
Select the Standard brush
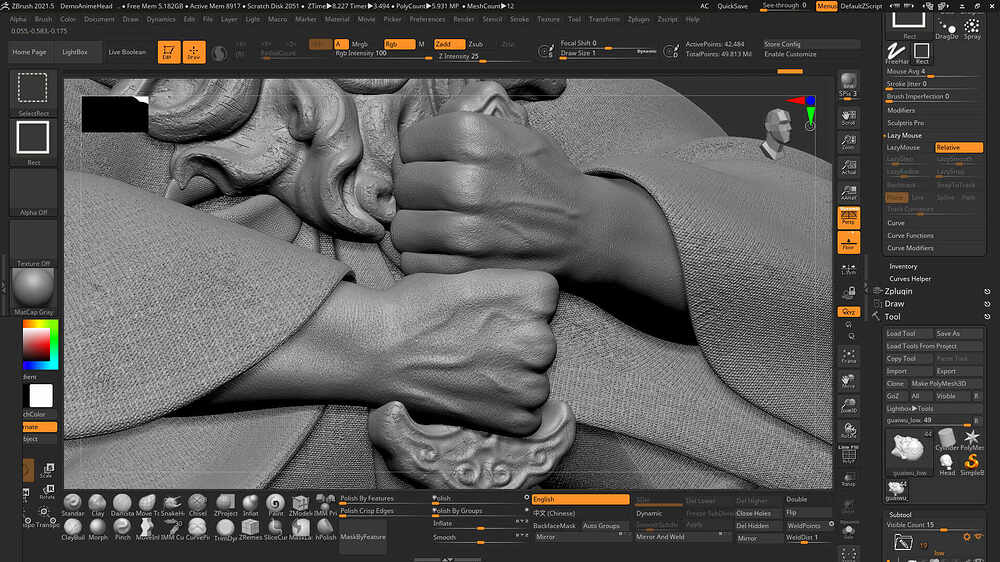(x=73, y=505)
